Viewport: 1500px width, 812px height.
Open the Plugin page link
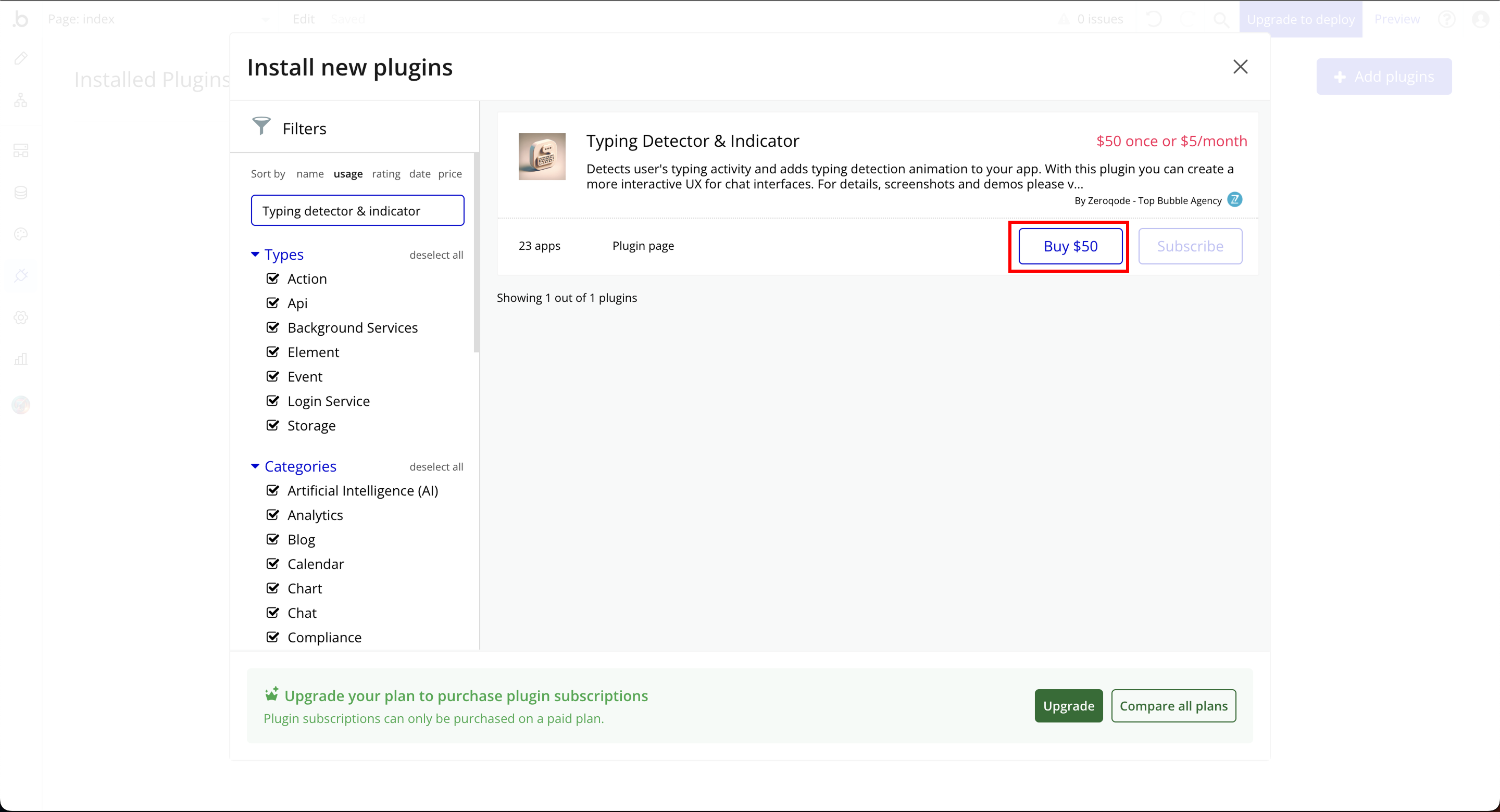click(x=643, y=246)
